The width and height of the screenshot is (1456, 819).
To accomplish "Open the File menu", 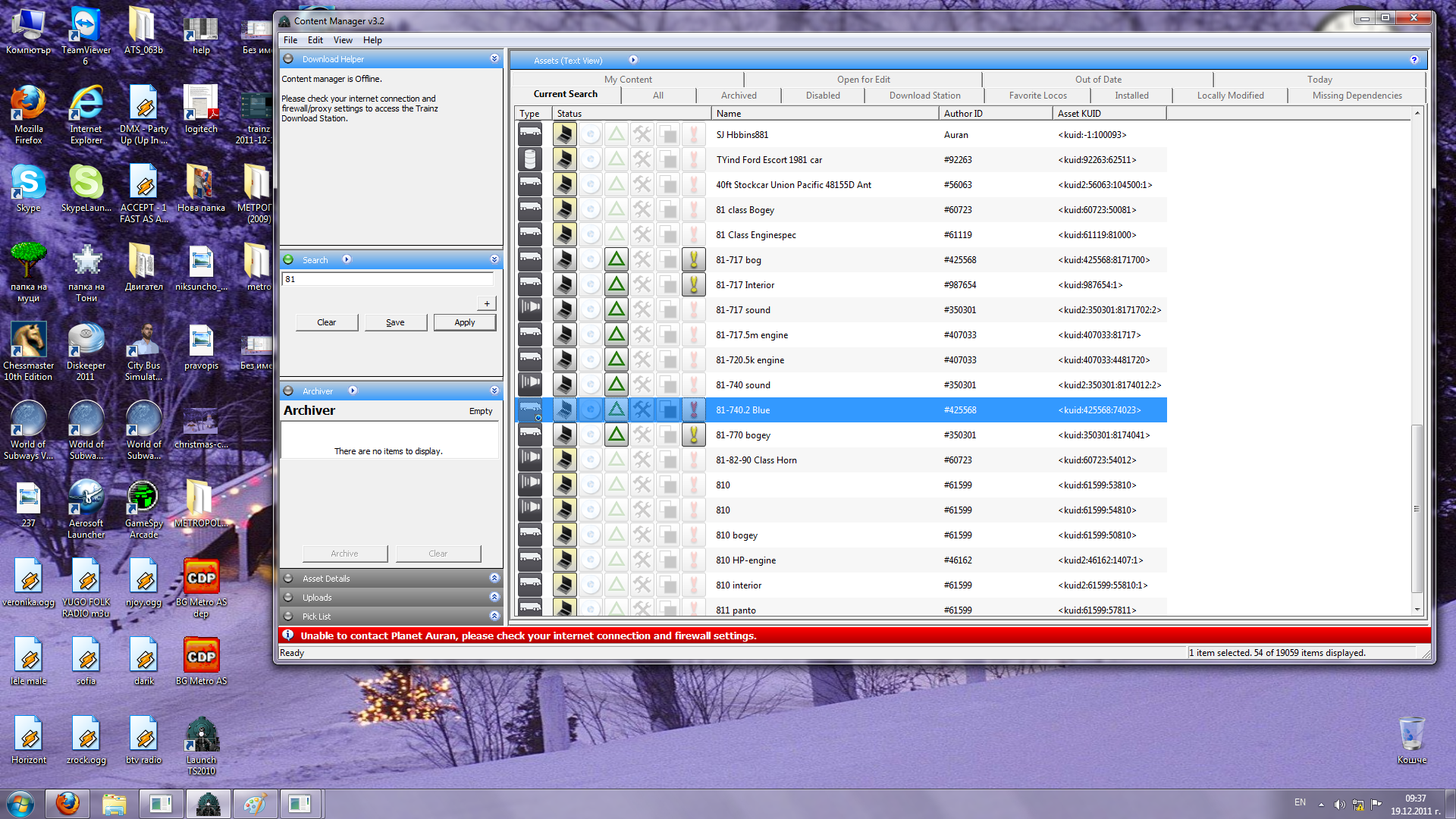I will click(290, 40).
